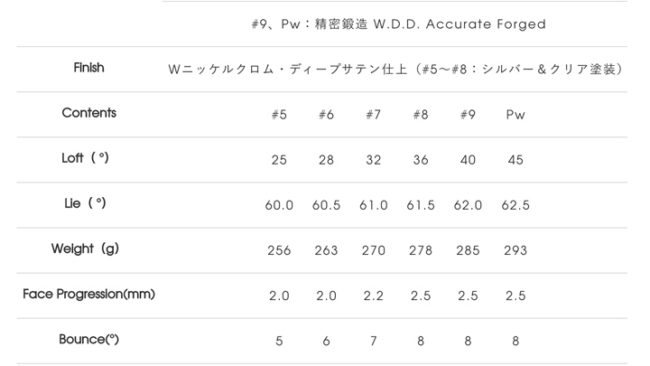Click the Lie row heading
Image resolution: width=650 pixels, height=366 pixels.
pyautogui.click(x=85, y=203)
